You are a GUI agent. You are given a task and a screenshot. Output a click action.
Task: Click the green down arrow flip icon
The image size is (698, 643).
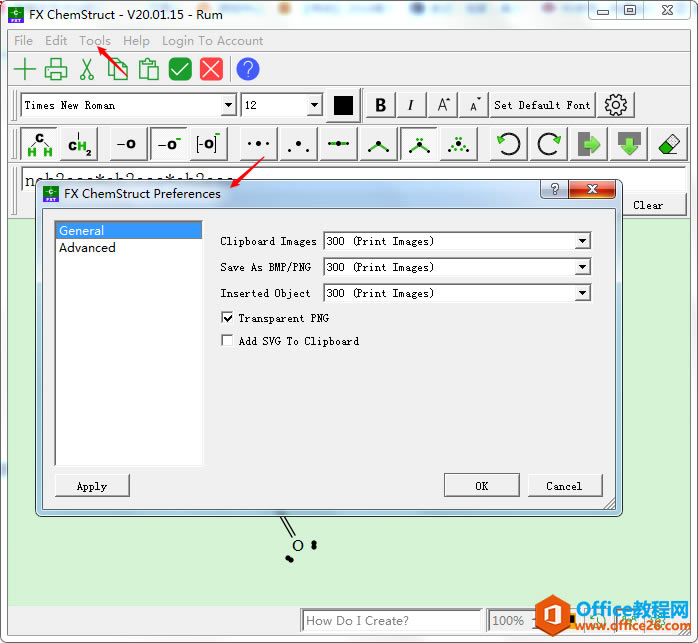click(629, 144)
